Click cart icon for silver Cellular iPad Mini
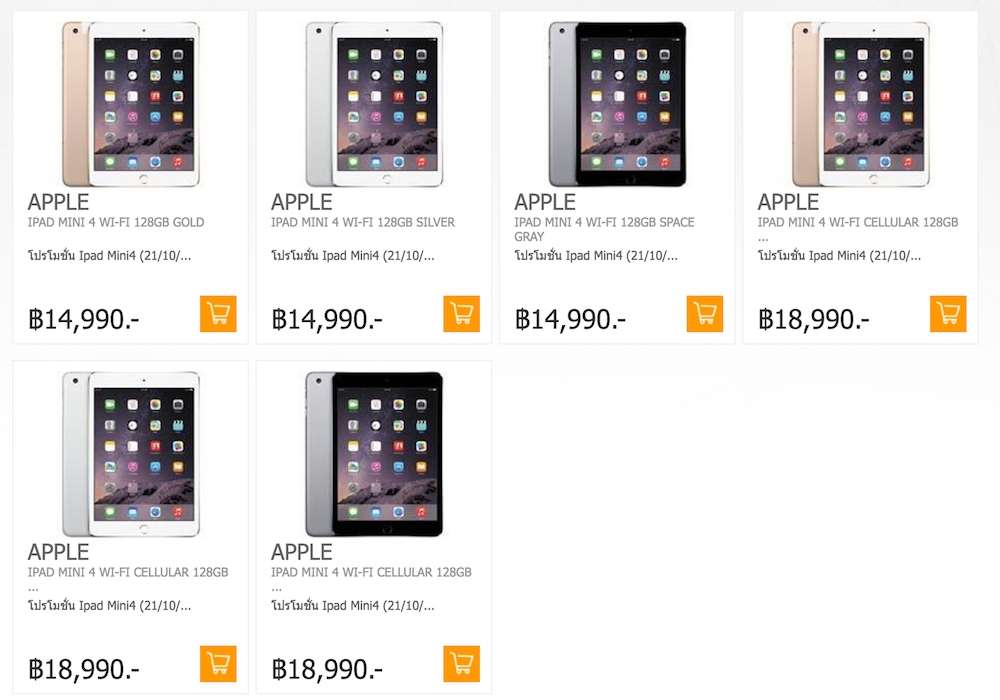1000x700 pixels. pos(218,664)
